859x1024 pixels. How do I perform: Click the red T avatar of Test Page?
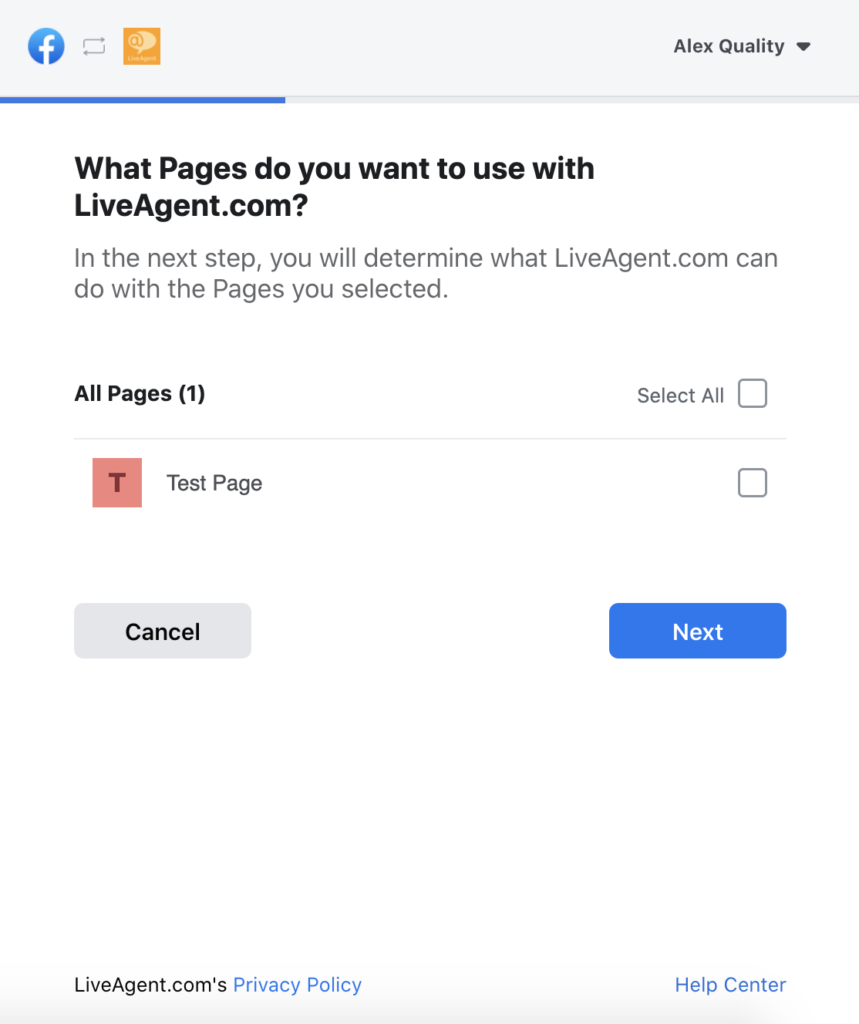tap(117, 483)
